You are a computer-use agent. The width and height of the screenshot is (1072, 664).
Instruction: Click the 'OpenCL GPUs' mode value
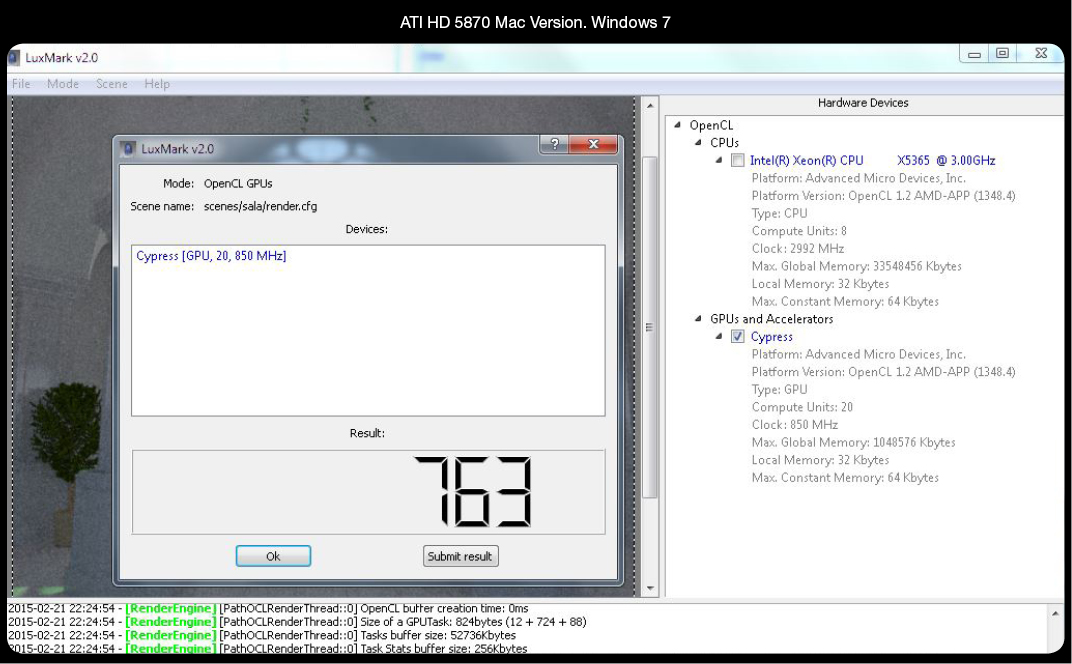[x=238, y=183]
